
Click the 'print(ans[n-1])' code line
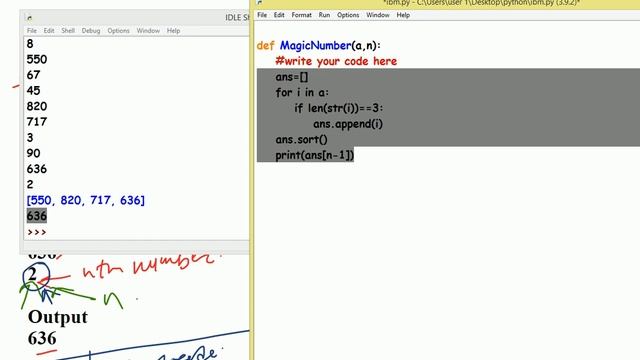click(314, 155)
